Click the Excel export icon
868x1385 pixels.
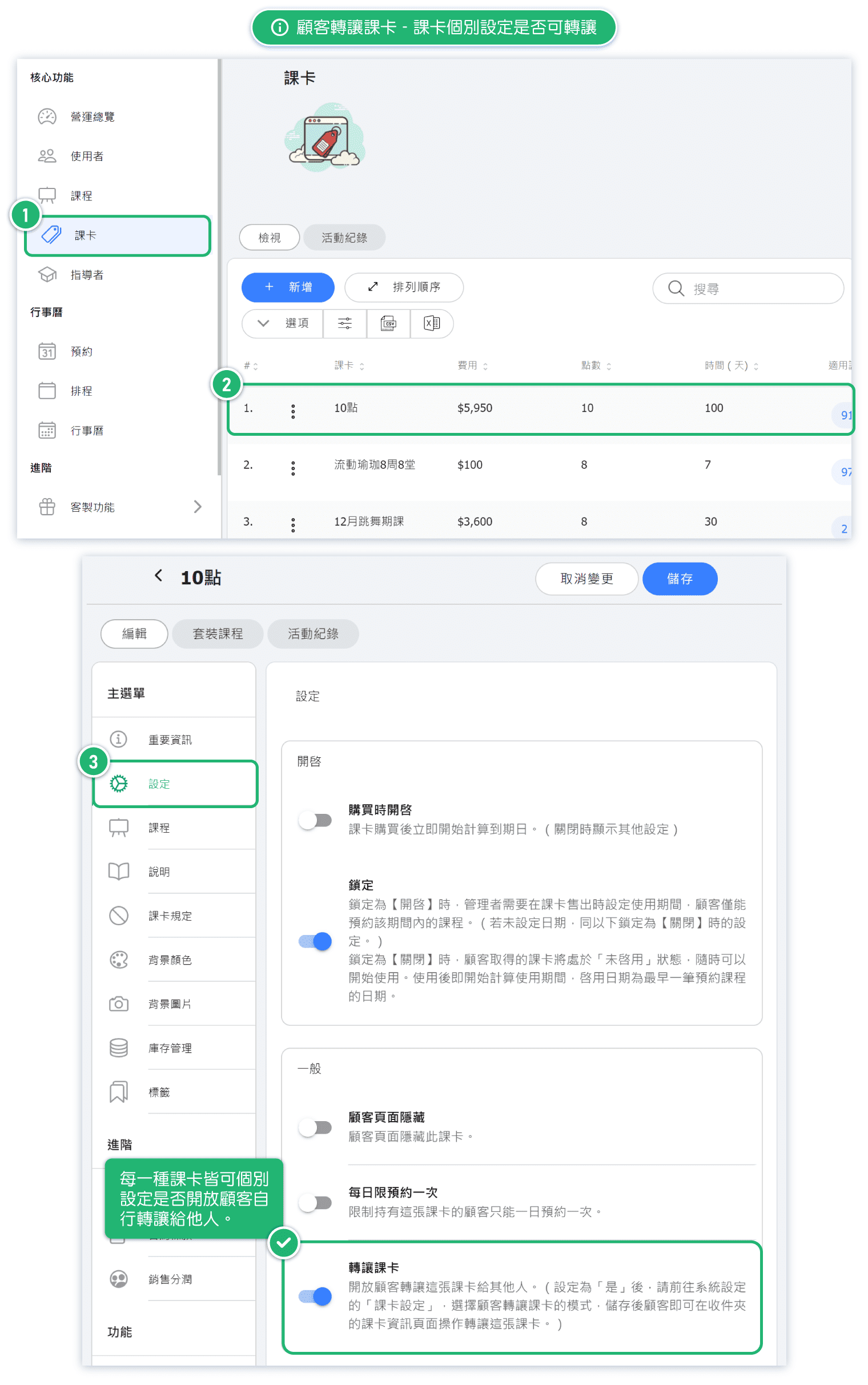432,323
